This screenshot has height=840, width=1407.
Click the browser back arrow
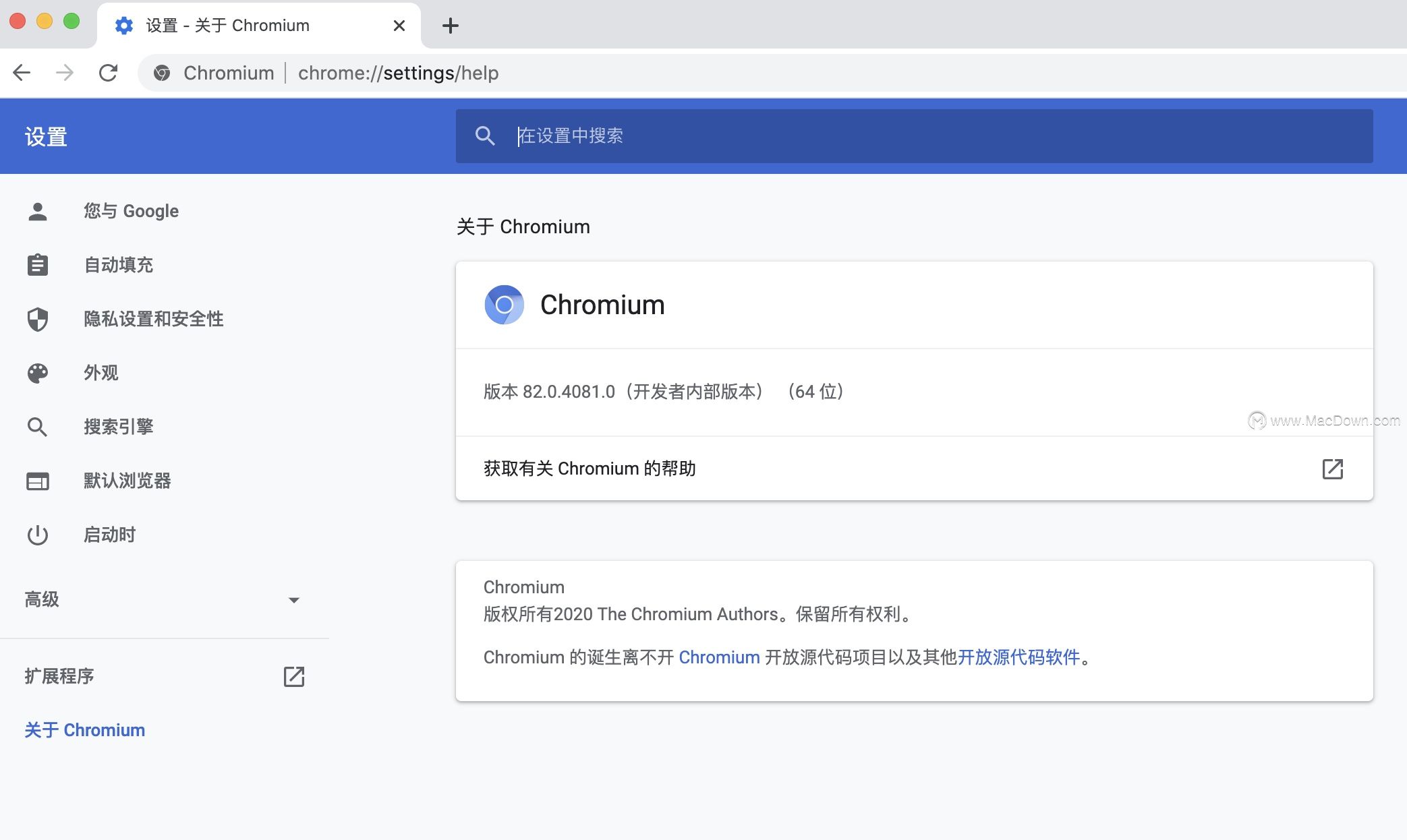click(x=22, y=73)
